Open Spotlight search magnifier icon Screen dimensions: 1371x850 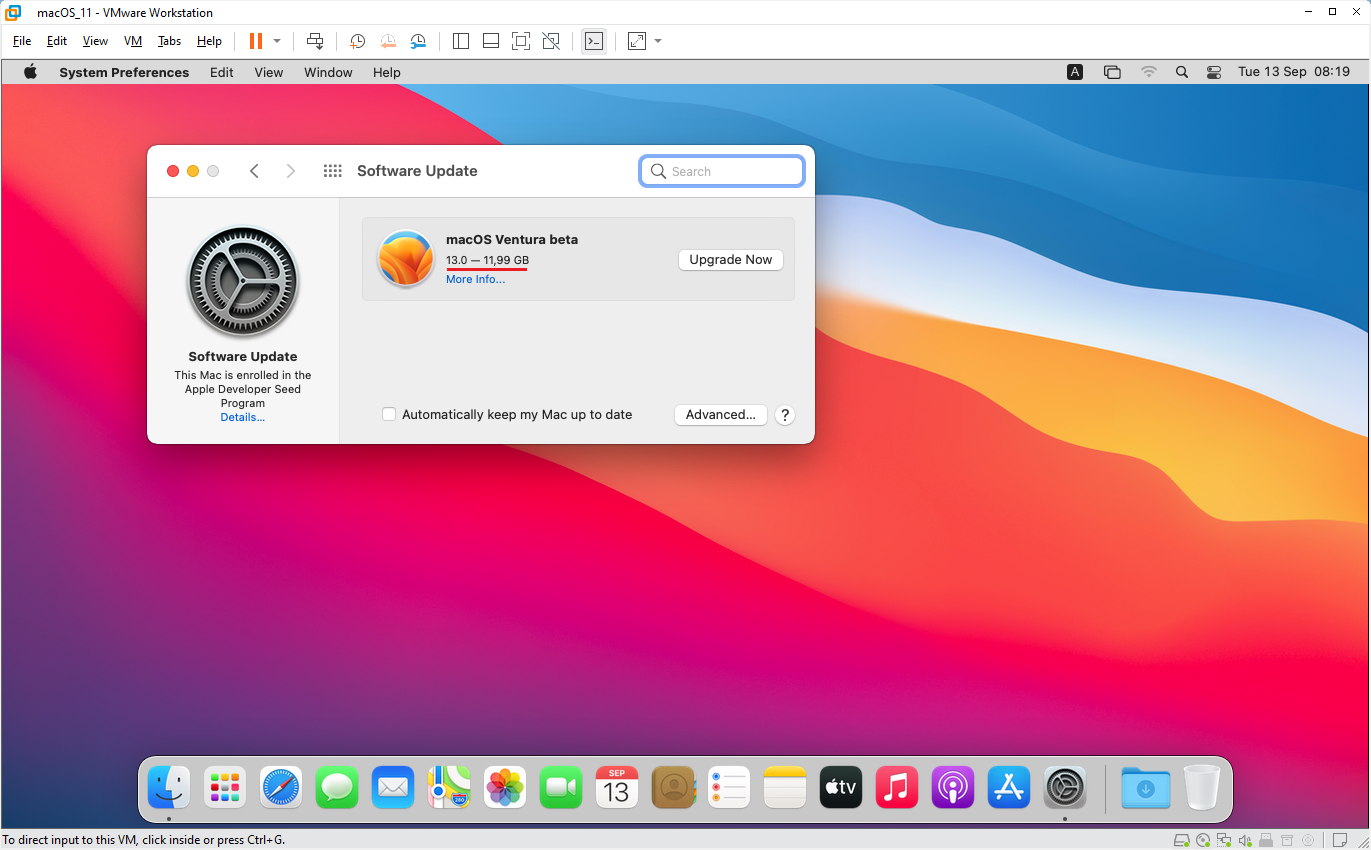(x=1182, y=72)
